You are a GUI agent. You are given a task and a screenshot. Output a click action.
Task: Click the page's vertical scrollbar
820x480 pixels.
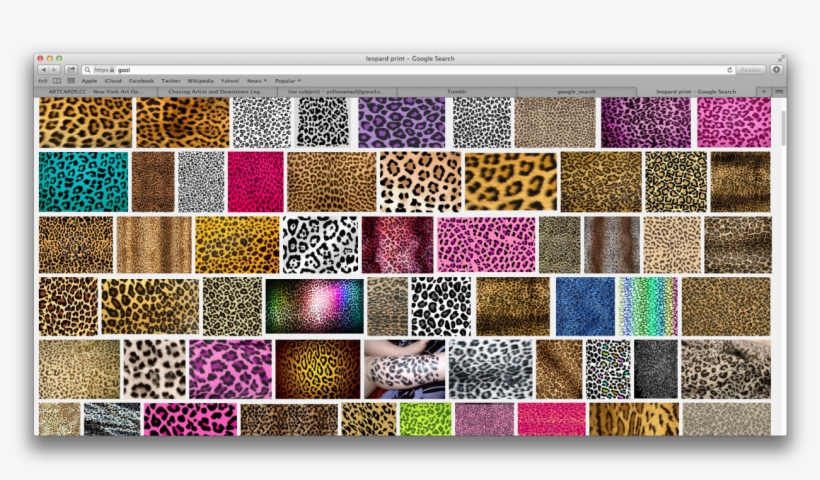pyautogui.click(x=783, y=129)
